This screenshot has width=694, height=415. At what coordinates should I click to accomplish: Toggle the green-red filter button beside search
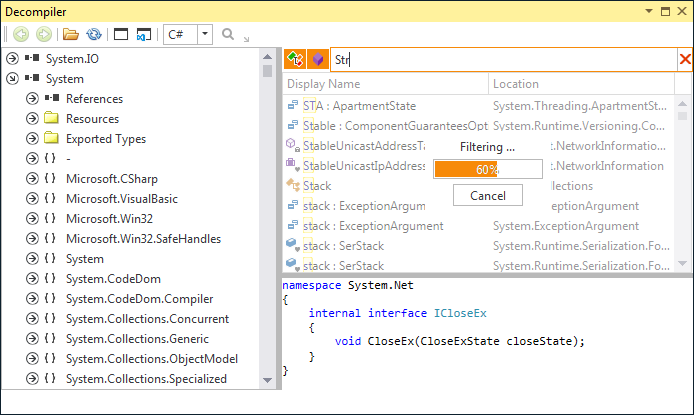(x=295, y=59)
